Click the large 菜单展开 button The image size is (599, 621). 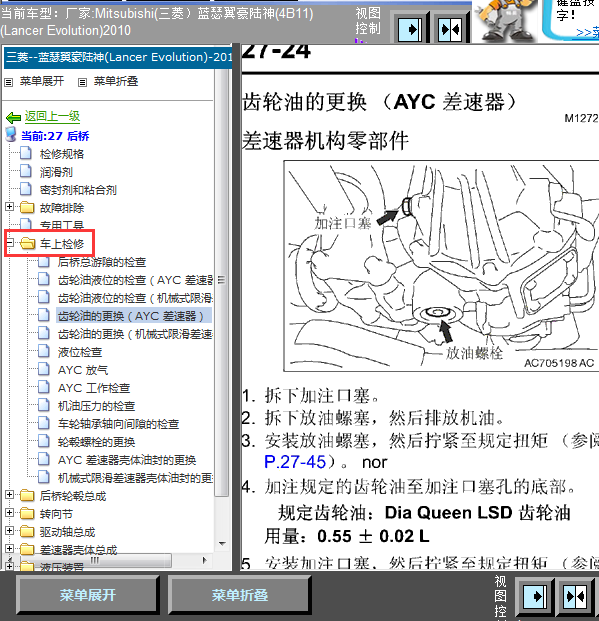click(87, 595)
